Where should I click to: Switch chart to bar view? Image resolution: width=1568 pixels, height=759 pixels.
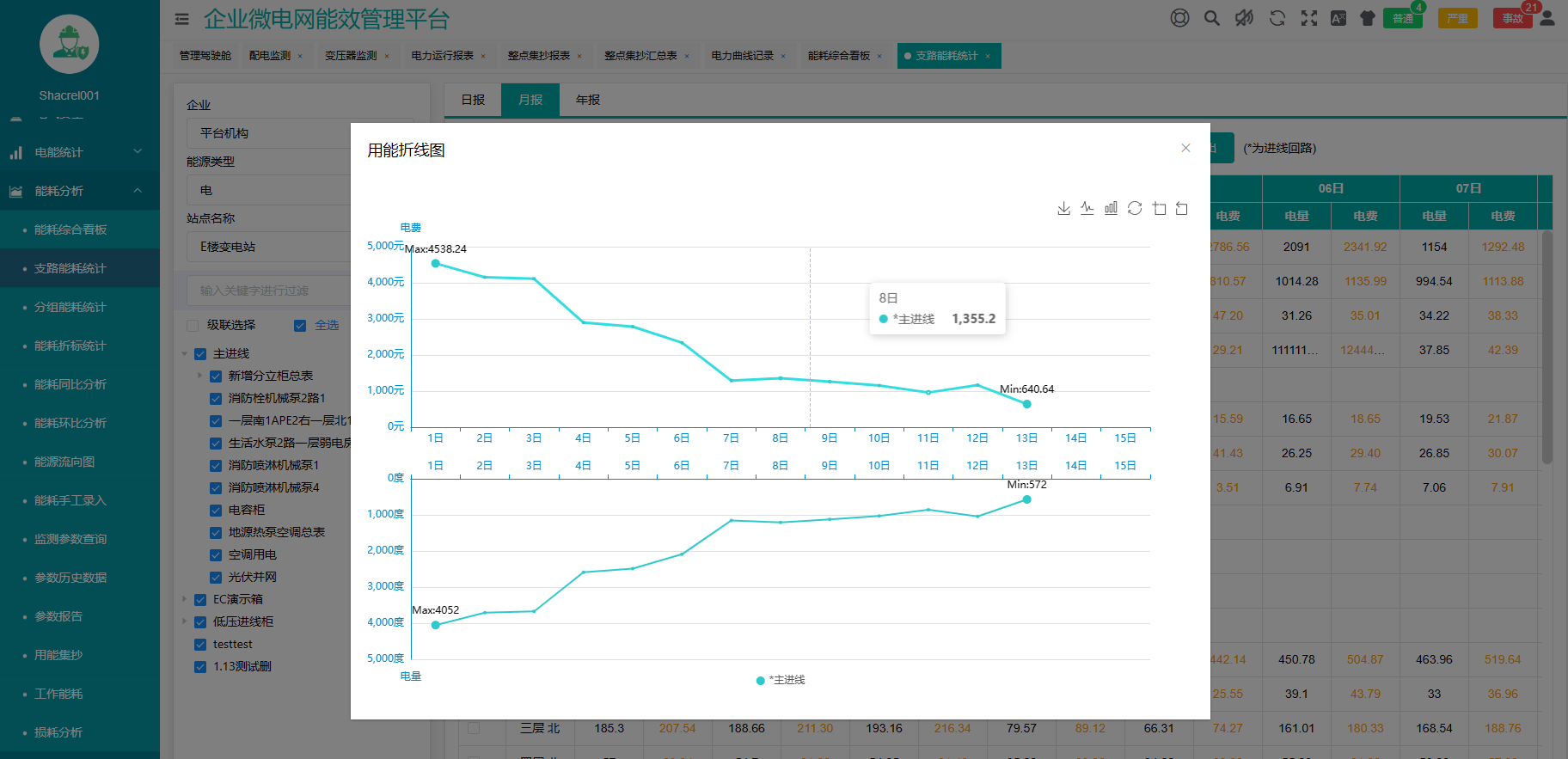[1111, 208]
